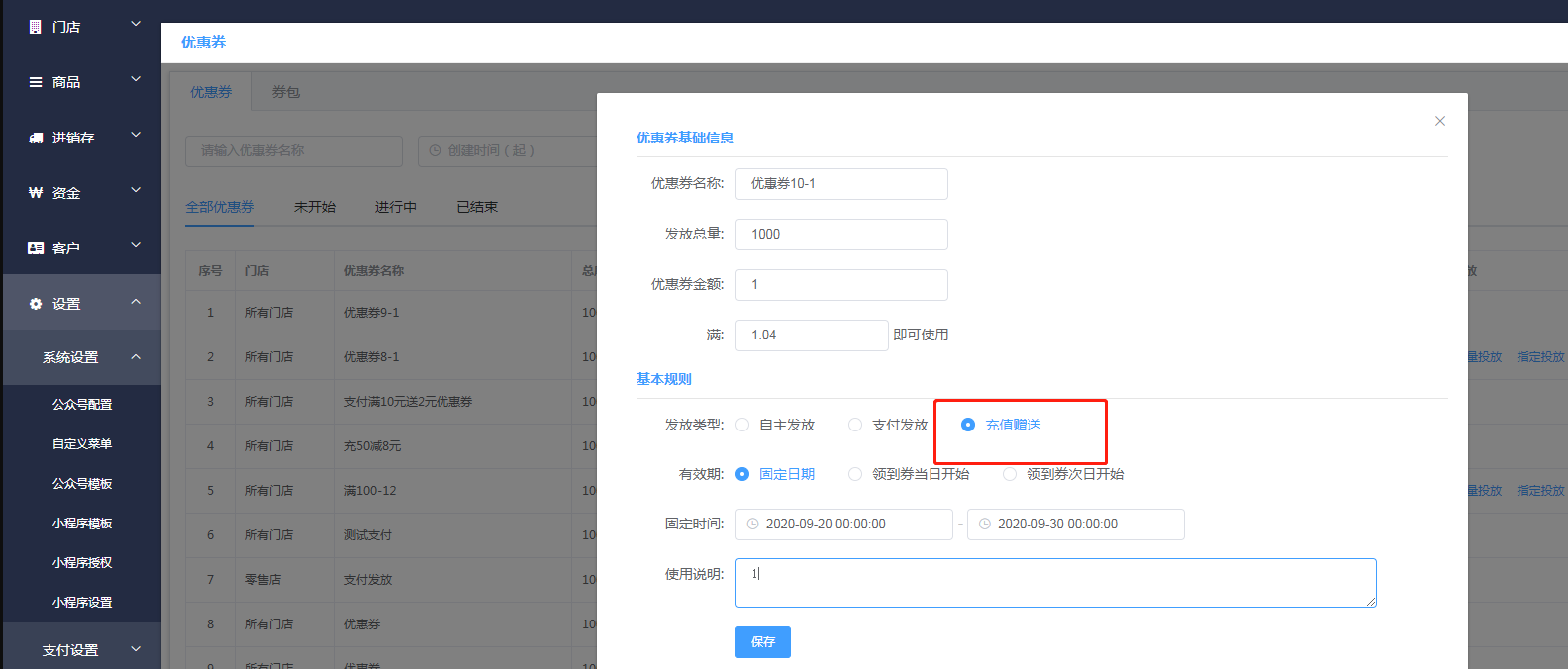Click clock icon in start fixed-time field

752,525
